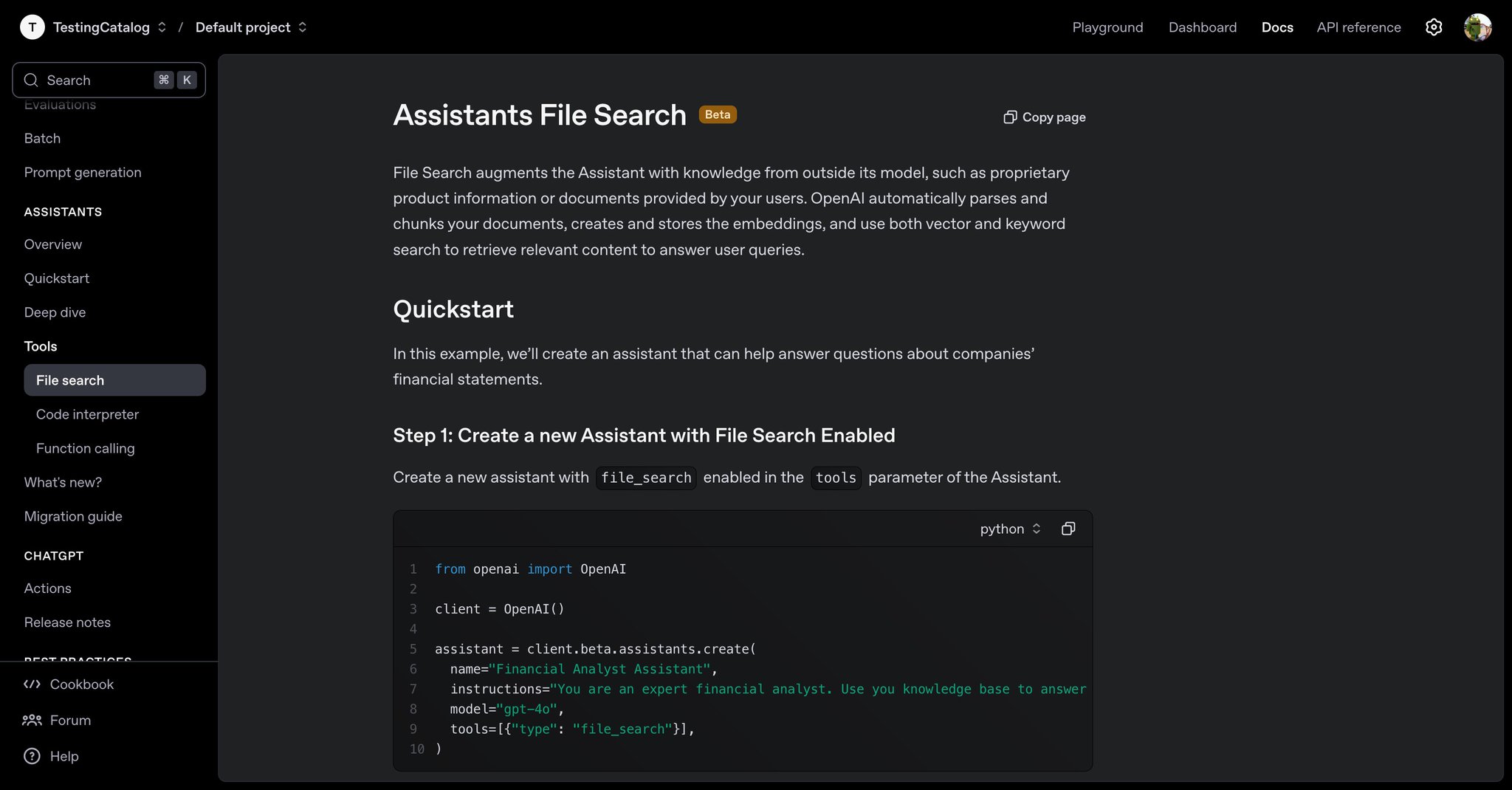The width and height of the screenshot is (1512, 790).
Task: Go to Assistants Overview
Action: 53,244
